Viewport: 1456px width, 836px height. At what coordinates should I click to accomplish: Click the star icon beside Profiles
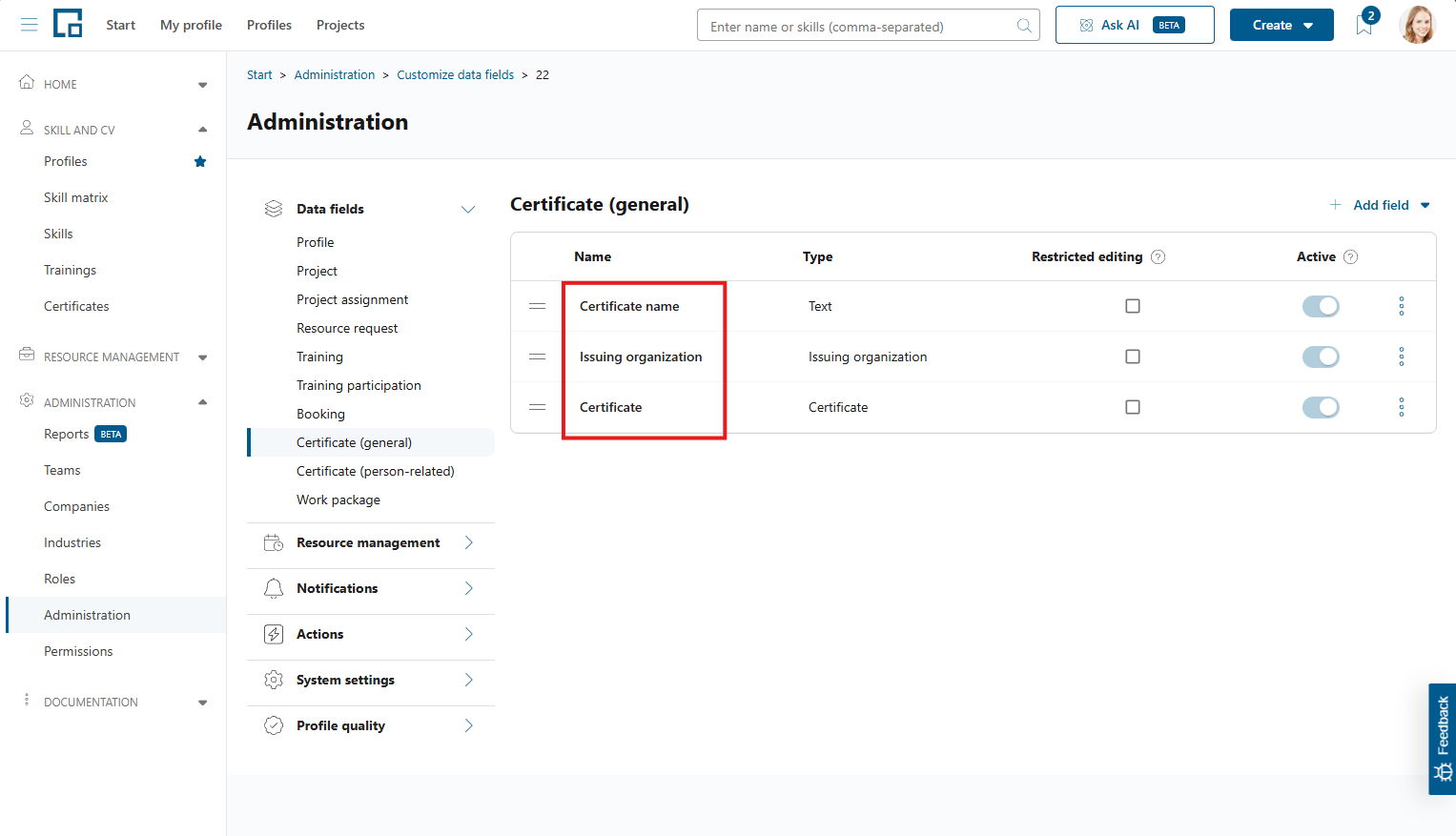click(200, 161)
